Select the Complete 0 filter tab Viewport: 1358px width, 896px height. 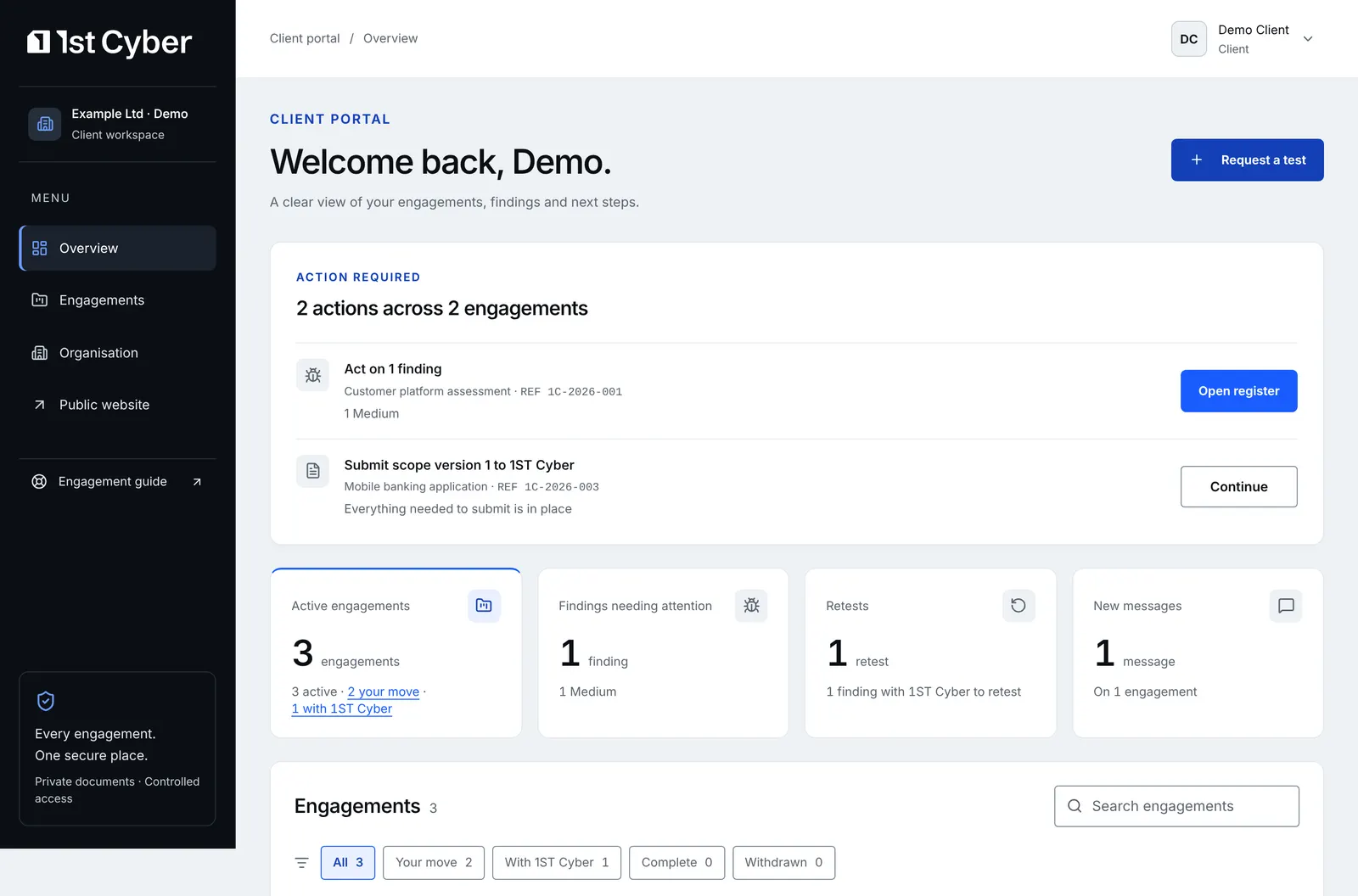676,863
